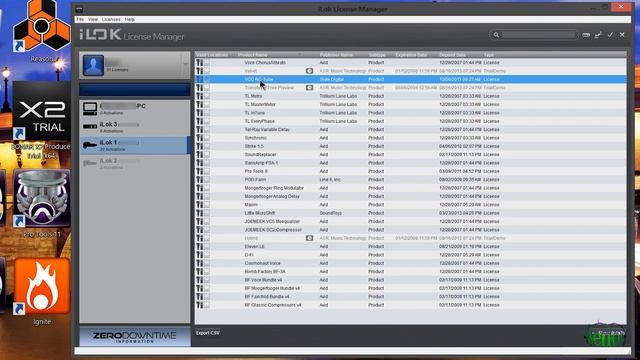This screenshot has width=640, height=360.
Task: Select Moogerfooger Ring Modulator license
Action: tap(411, 188)
